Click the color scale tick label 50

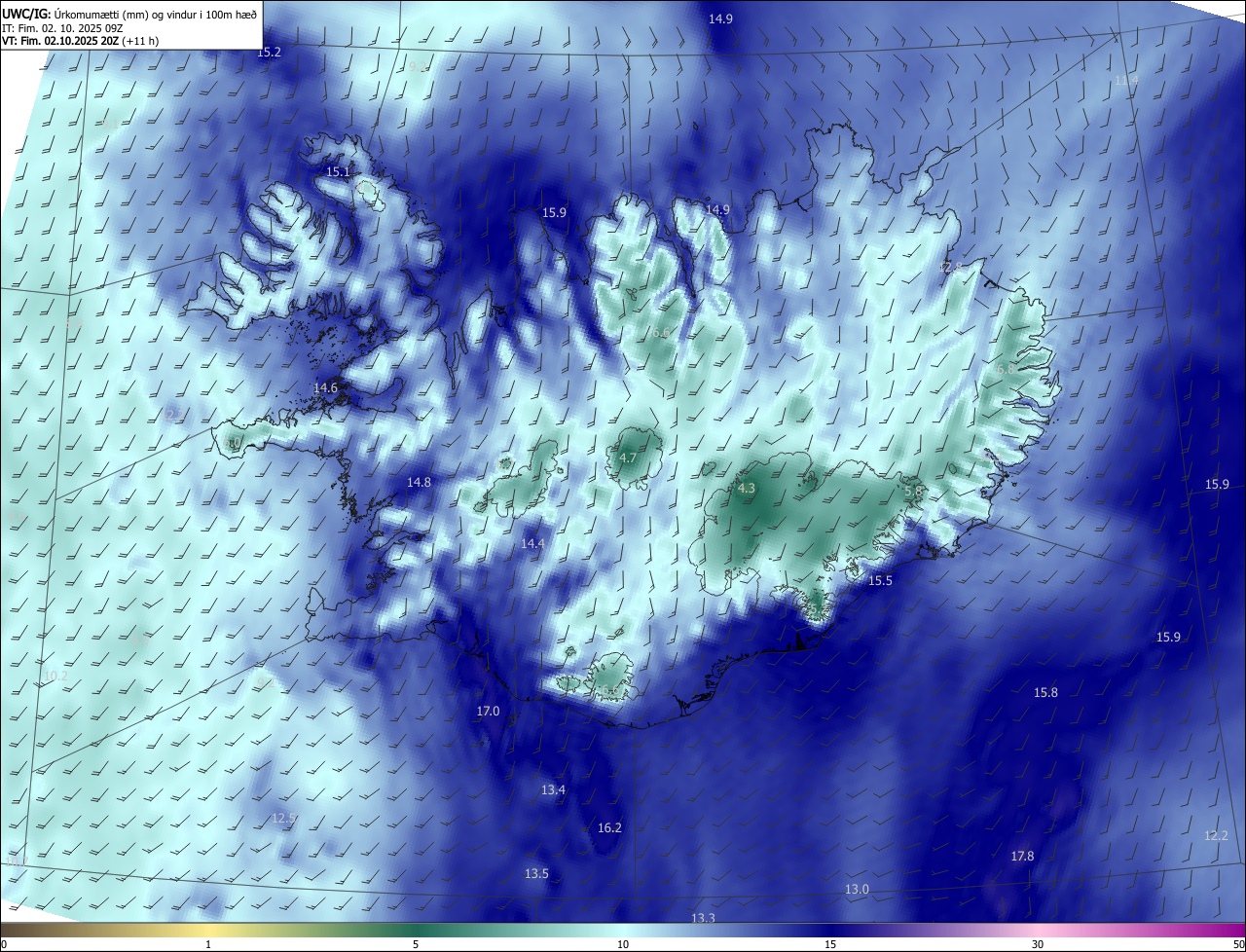(1239, 944)
